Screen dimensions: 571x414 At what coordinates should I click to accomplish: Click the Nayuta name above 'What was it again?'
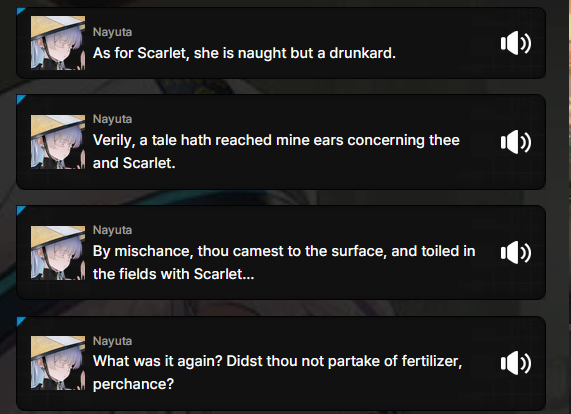pyautogui.click(x=113, y=341)
